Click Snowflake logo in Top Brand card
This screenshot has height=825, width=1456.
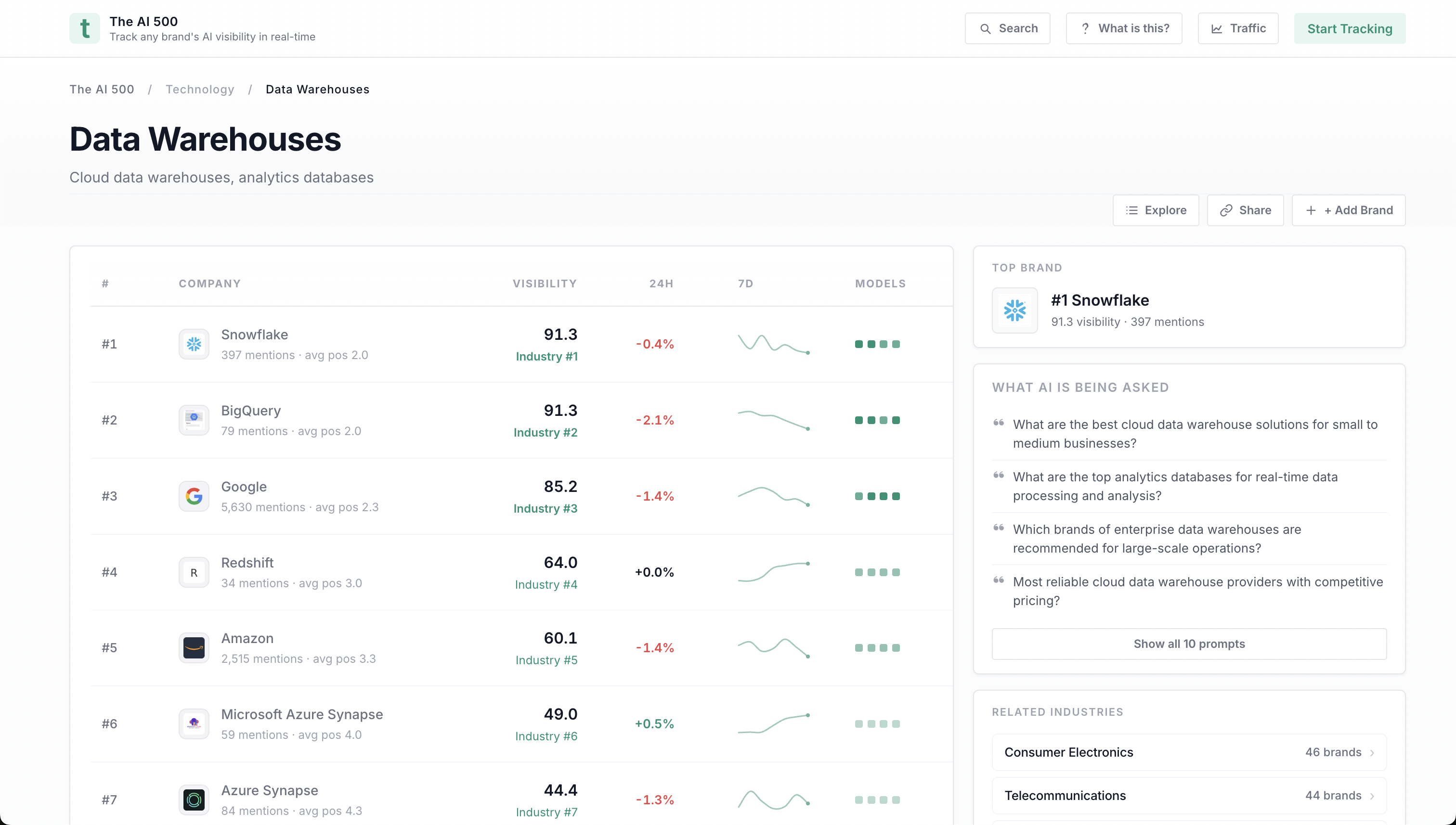click(x=1014, y=310)
